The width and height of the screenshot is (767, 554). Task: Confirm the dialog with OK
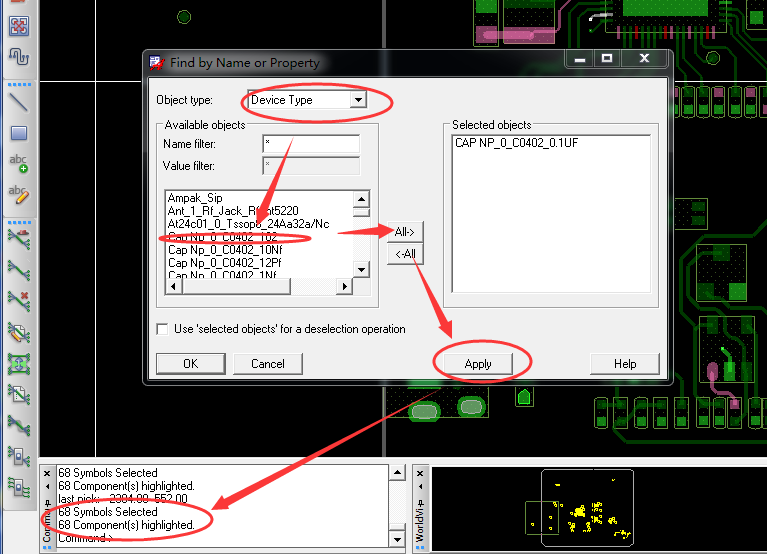pyautogui.click(x=191, y=364)
